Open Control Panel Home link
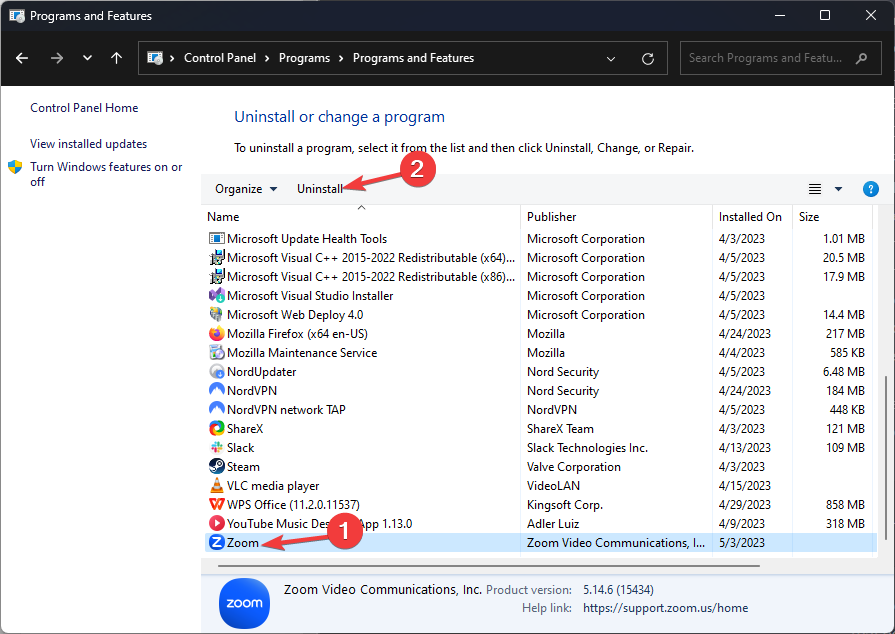895x634 pixels. [x=84, y=108]
